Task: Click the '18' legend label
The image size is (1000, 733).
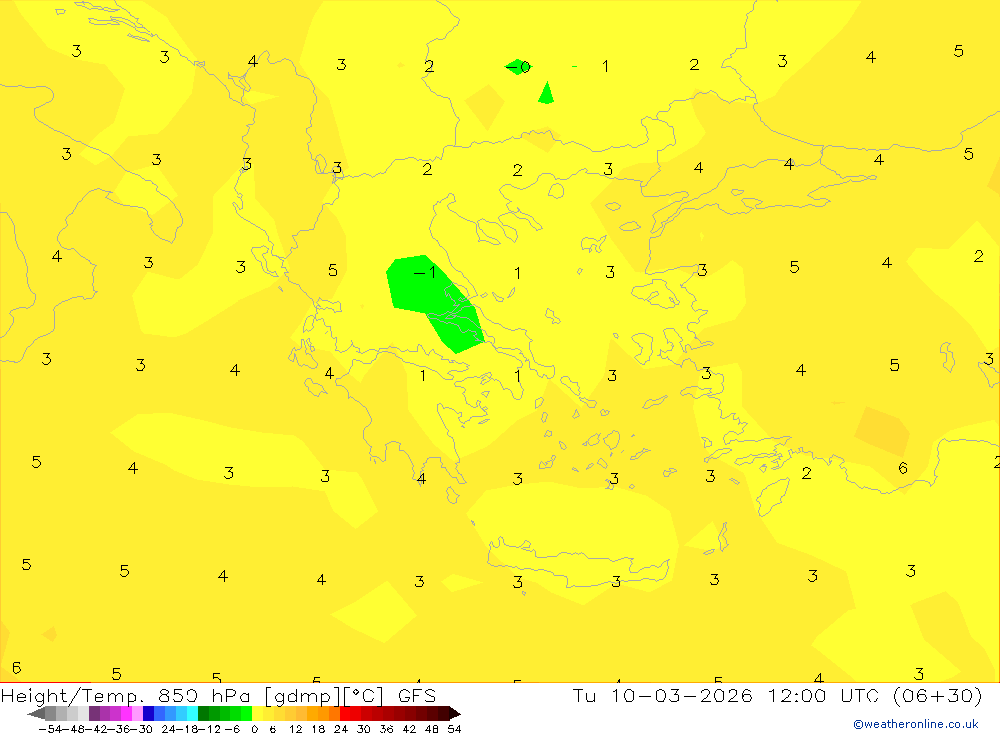Action: 318,729
